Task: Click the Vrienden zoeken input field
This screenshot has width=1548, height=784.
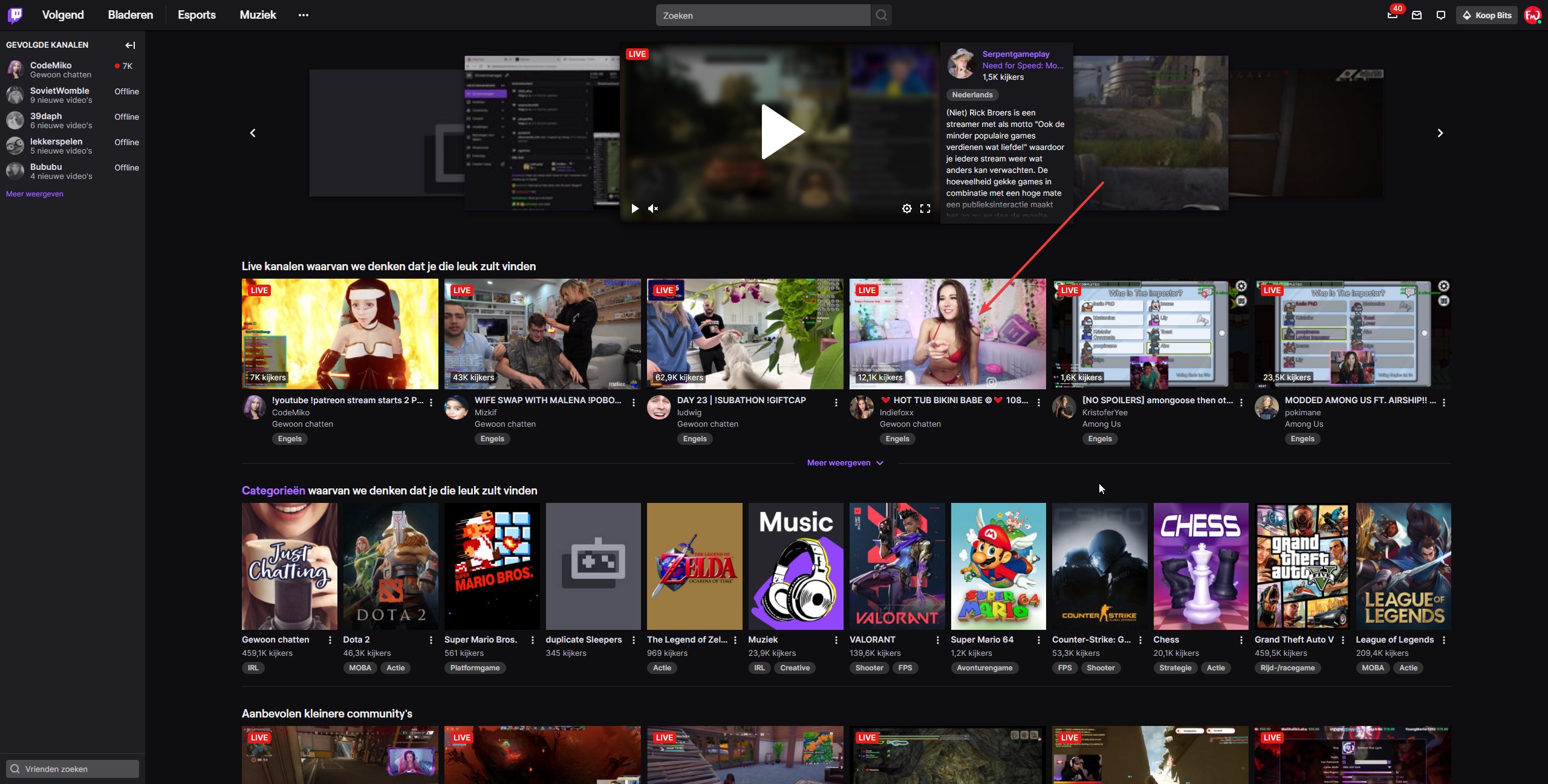Action: click(x=73, y=769)
